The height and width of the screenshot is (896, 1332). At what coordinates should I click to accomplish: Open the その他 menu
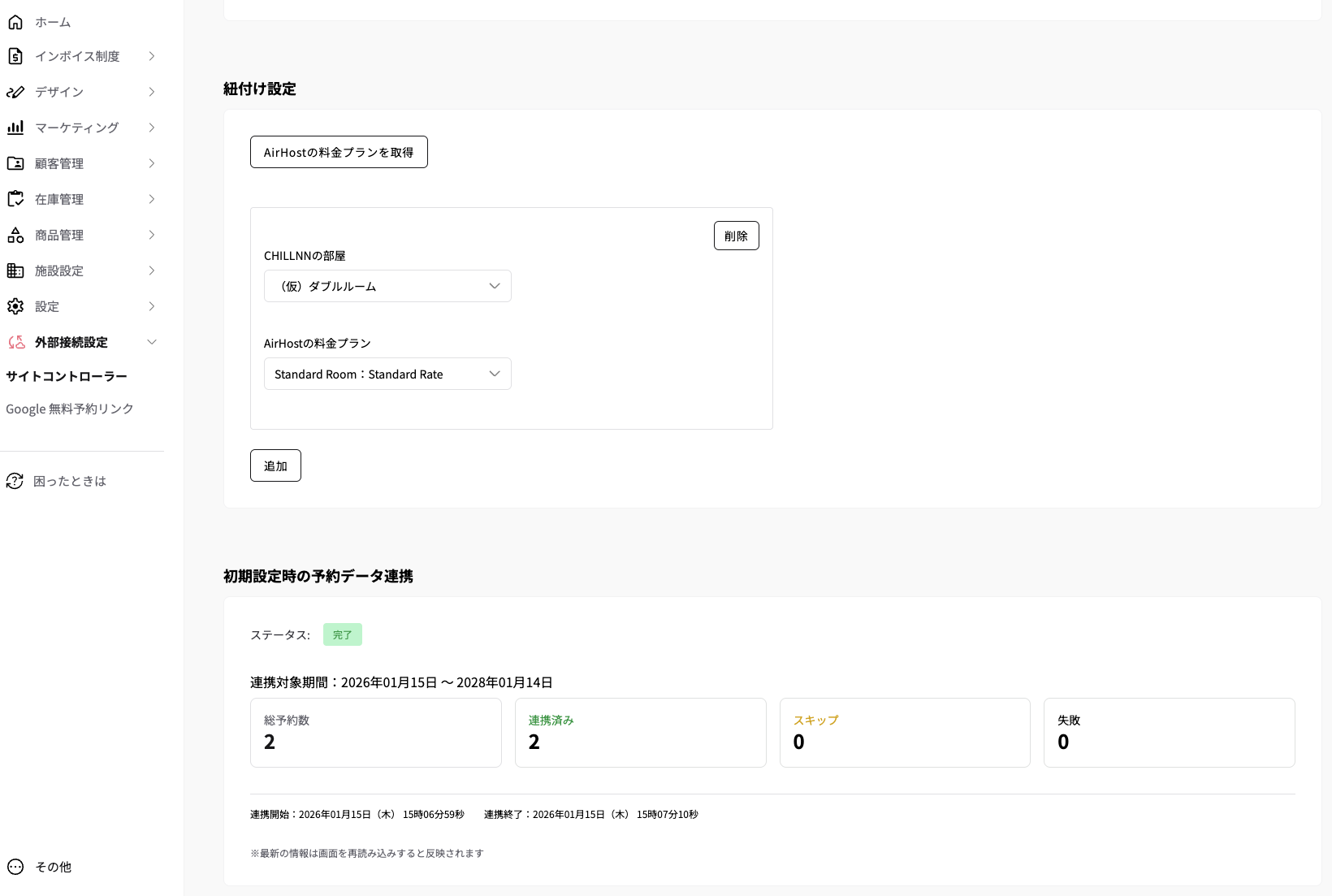(x=53, y=867)
